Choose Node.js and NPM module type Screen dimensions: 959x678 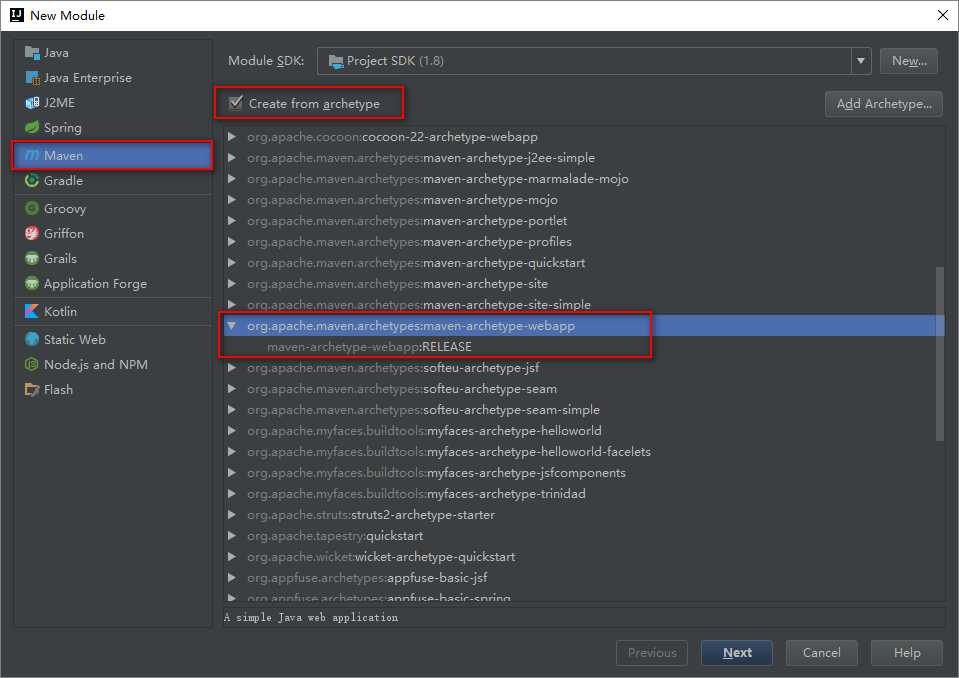point(113,364)
